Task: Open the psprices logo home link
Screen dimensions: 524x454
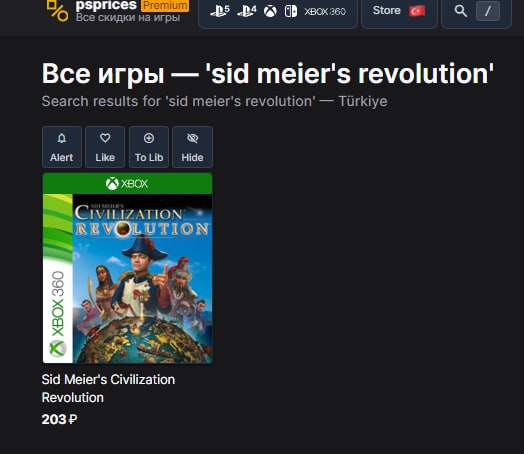Action: coord(57,11)
